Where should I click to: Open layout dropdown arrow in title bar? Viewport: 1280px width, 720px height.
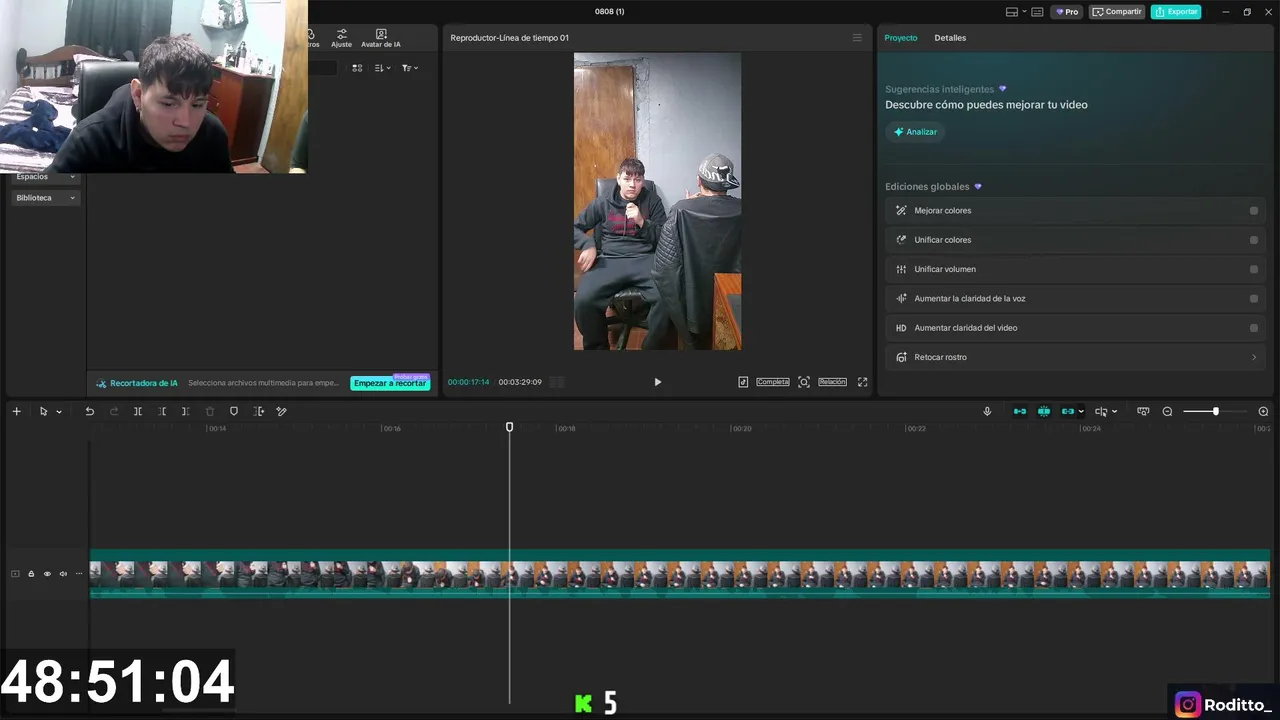(x=1024, y=12)
